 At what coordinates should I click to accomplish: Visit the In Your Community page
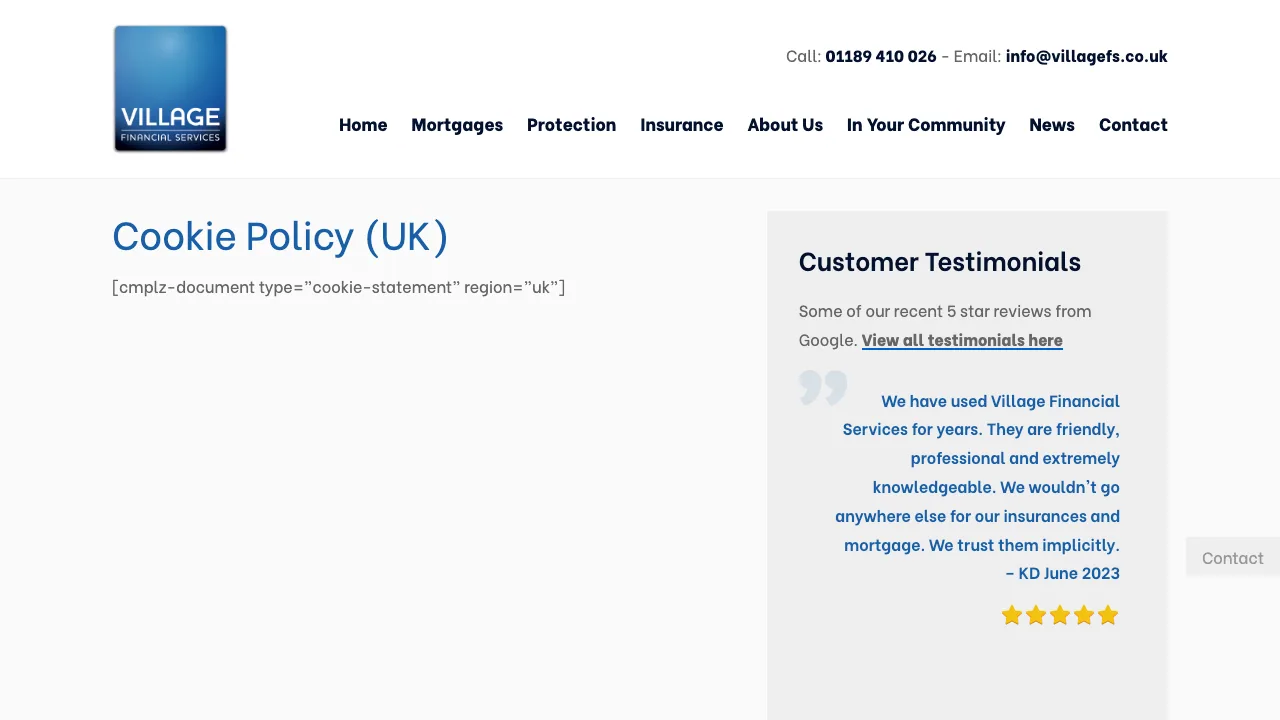tap(926, 124)
